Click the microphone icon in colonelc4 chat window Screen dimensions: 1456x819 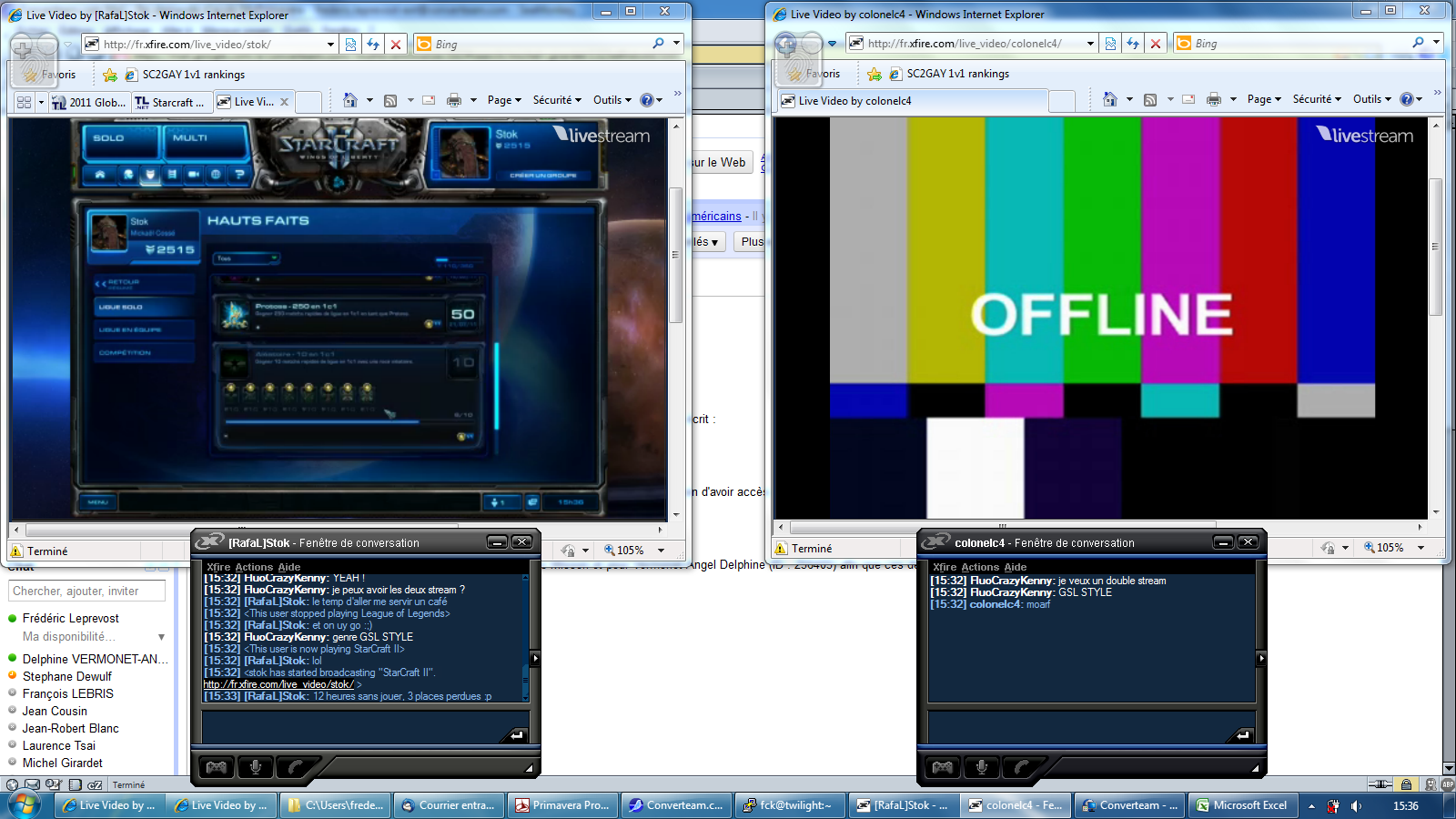click(x=982, y=767)
